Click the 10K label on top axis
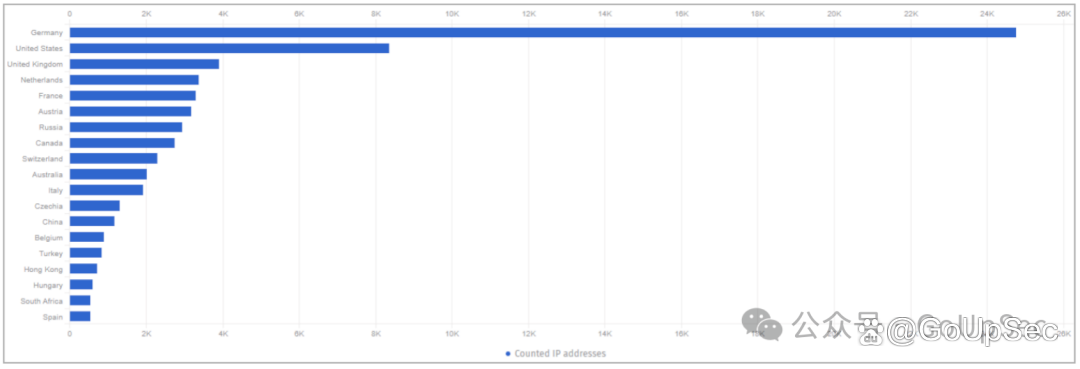The width and height of the screenshot is (1080, 369). tap(453, 13)
